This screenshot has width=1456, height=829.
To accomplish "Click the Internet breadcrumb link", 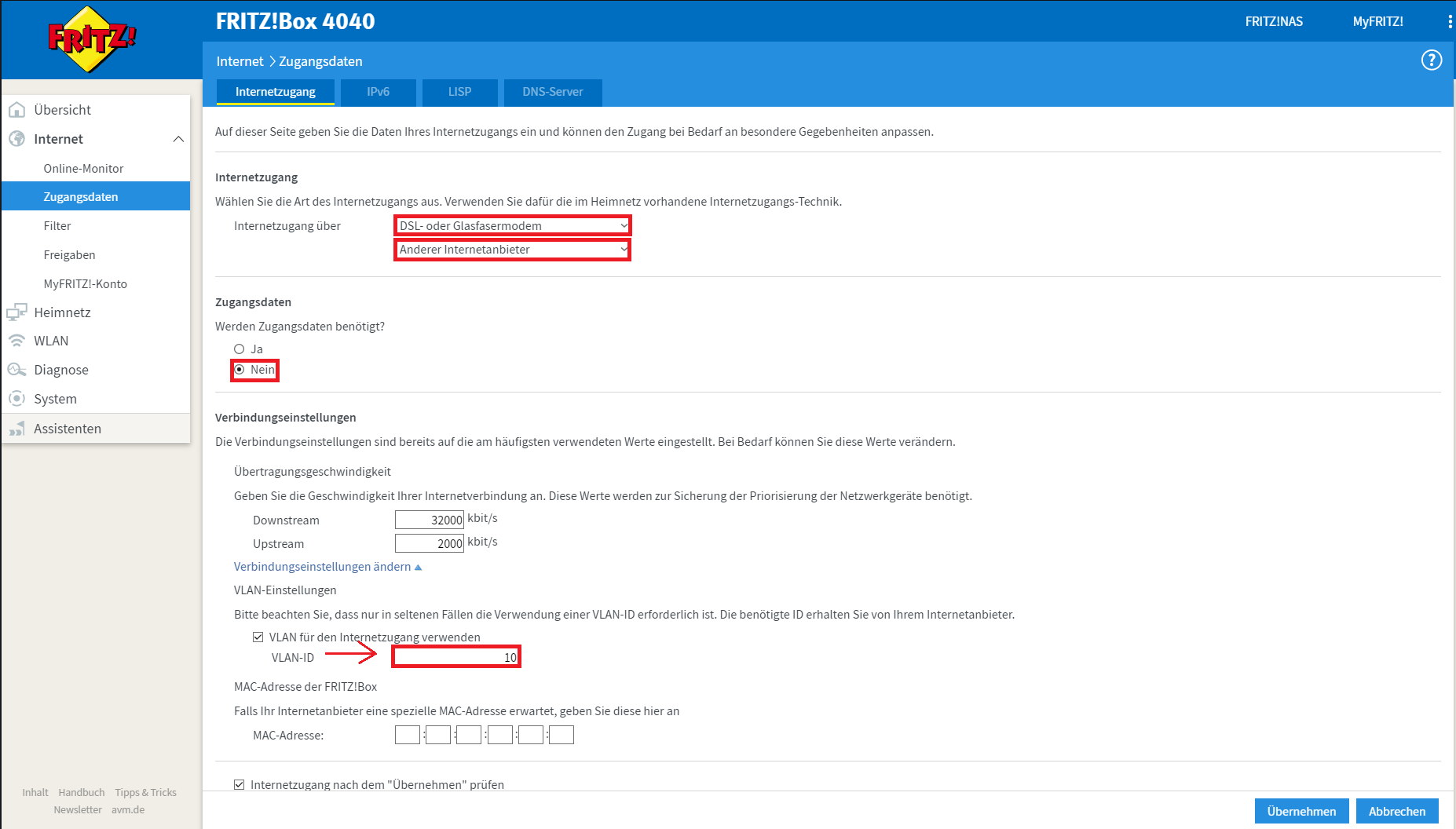I will [240, 61].
